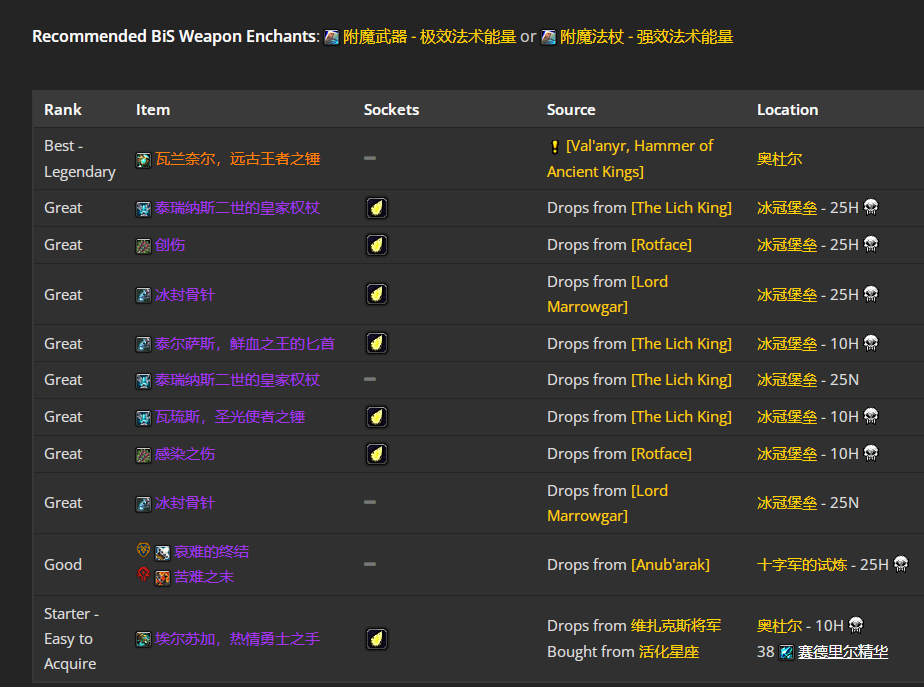The image size is (924, 687).
Task: Click the Alliance faction icon beside 哀难的终结
Action: pyautogui.click(x=143, y=550)
